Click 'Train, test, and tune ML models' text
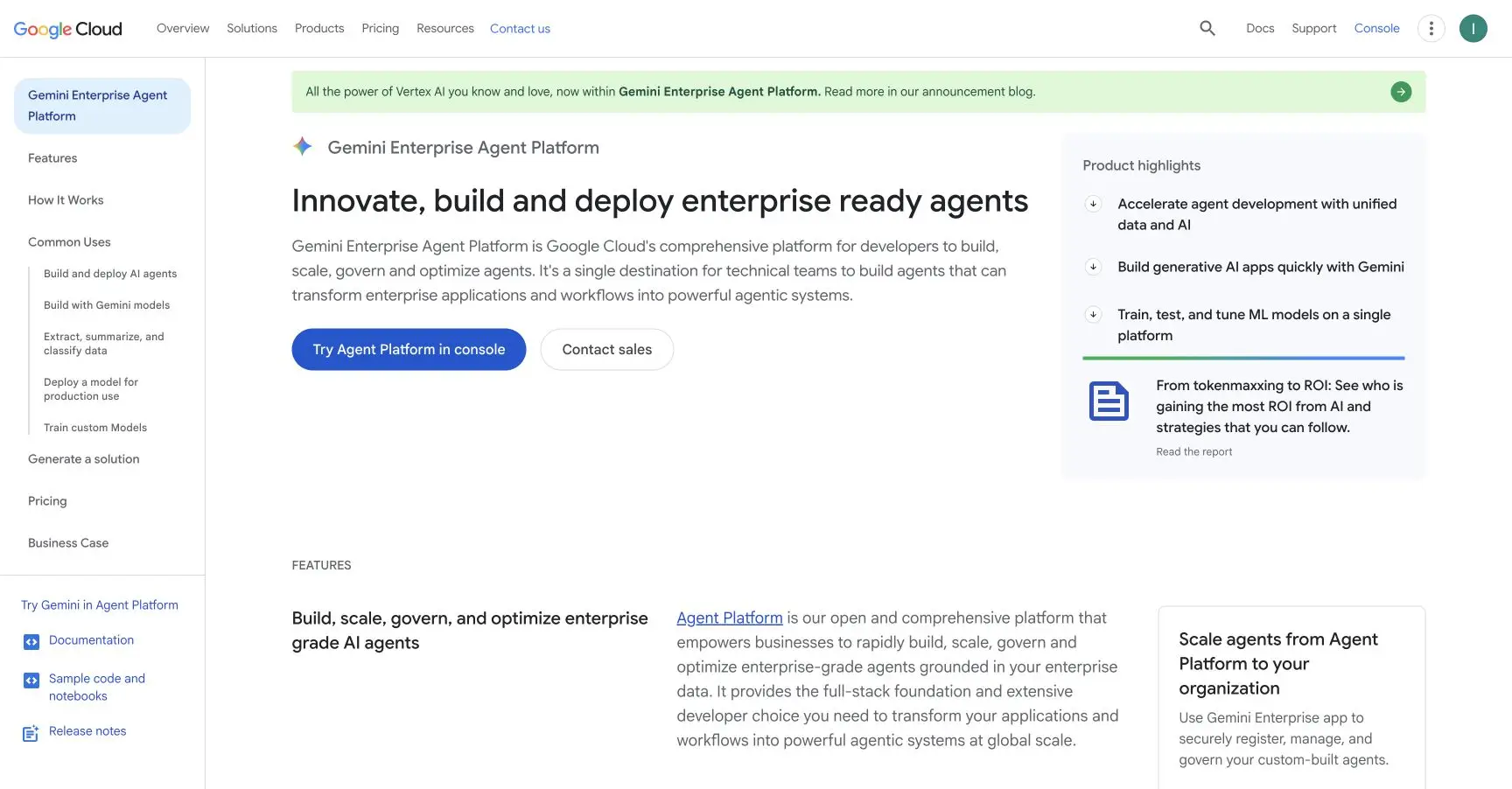 pos(1254,325)
